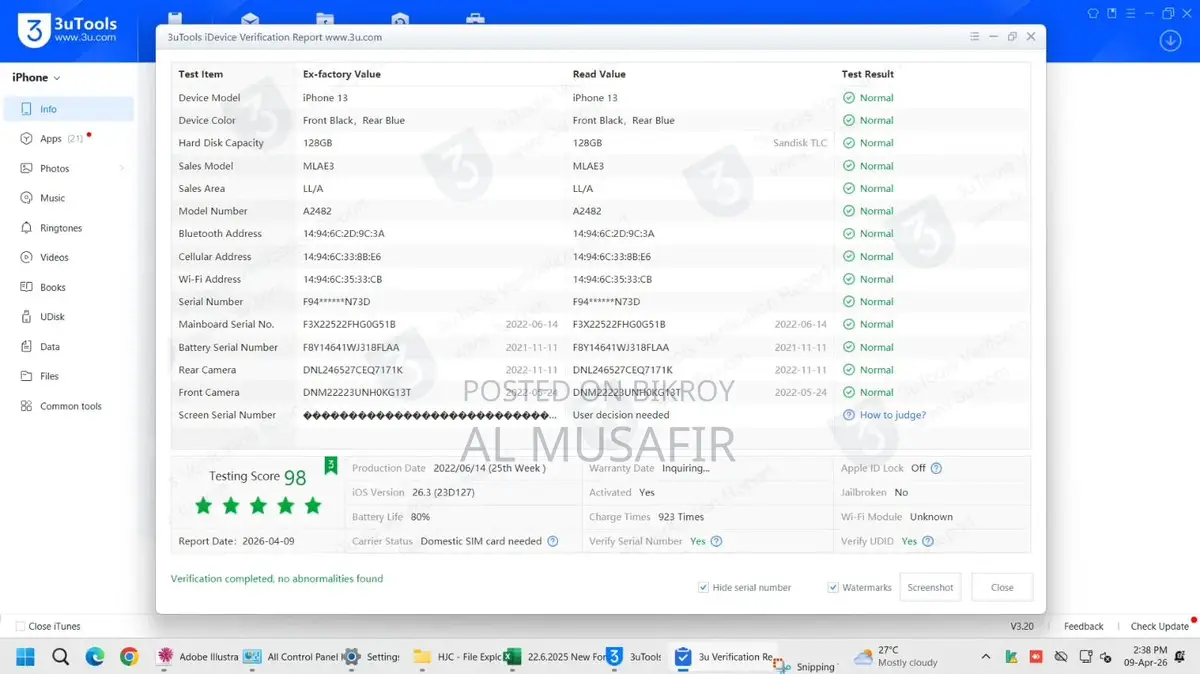The width and height of the screenshot is (1200, 674).
Task: Open report dialog list menu icon
Action: (975, 37)
